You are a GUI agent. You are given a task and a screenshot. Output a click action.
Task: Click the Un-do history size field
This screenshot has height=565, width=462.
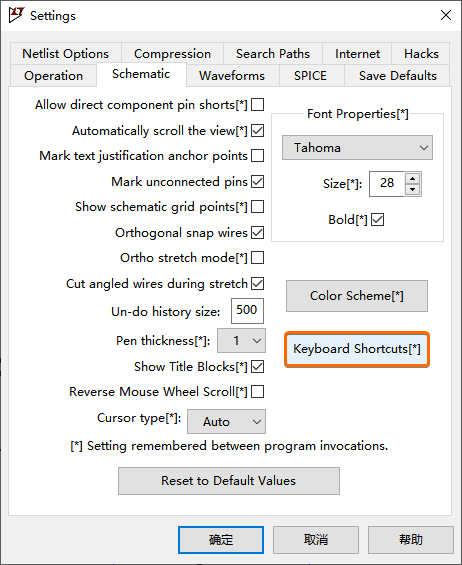tap(247, 311)
